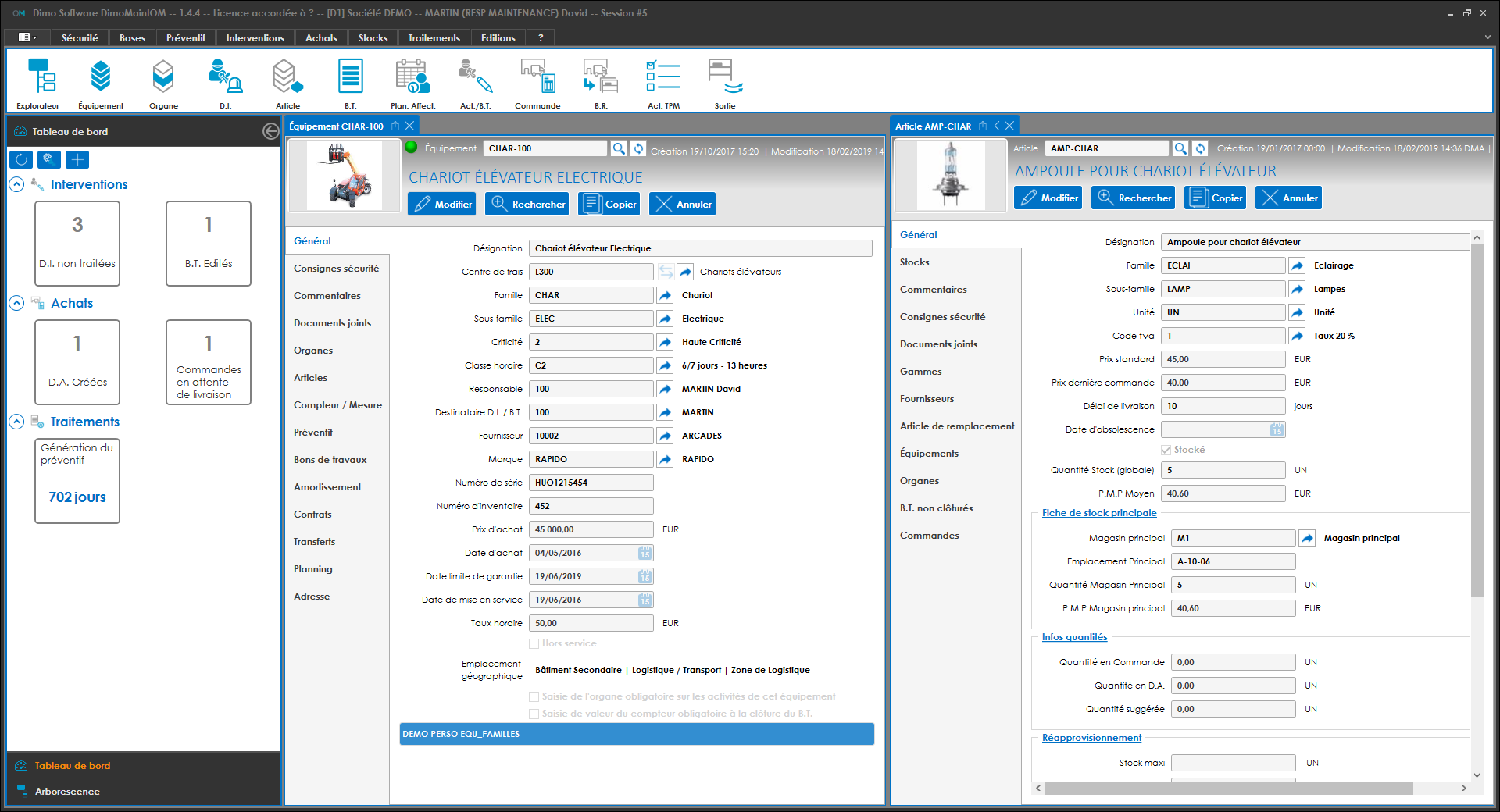Launch the Commande toolbar icon
This screenshot has height=812, width=1500.
(x=537, y=83)
